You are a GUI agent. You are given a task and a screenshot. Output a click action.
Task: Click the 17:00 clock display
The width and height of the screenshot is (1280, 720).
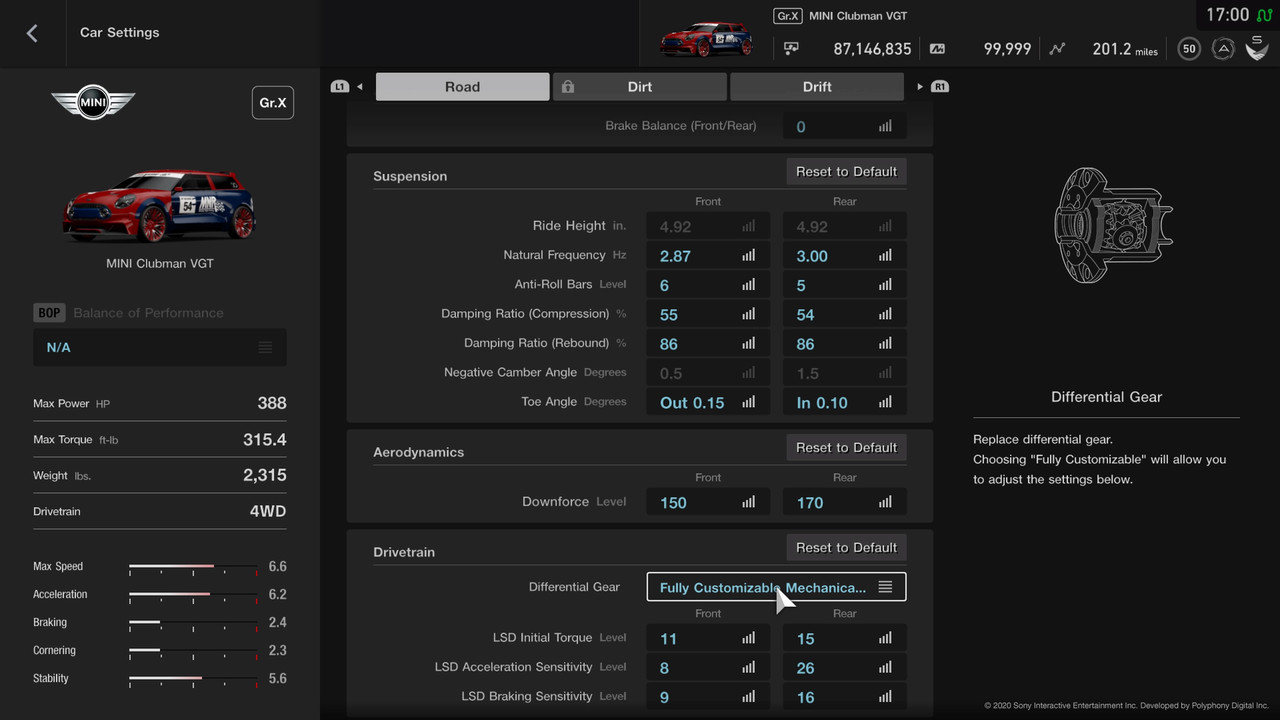[1227, 15]
